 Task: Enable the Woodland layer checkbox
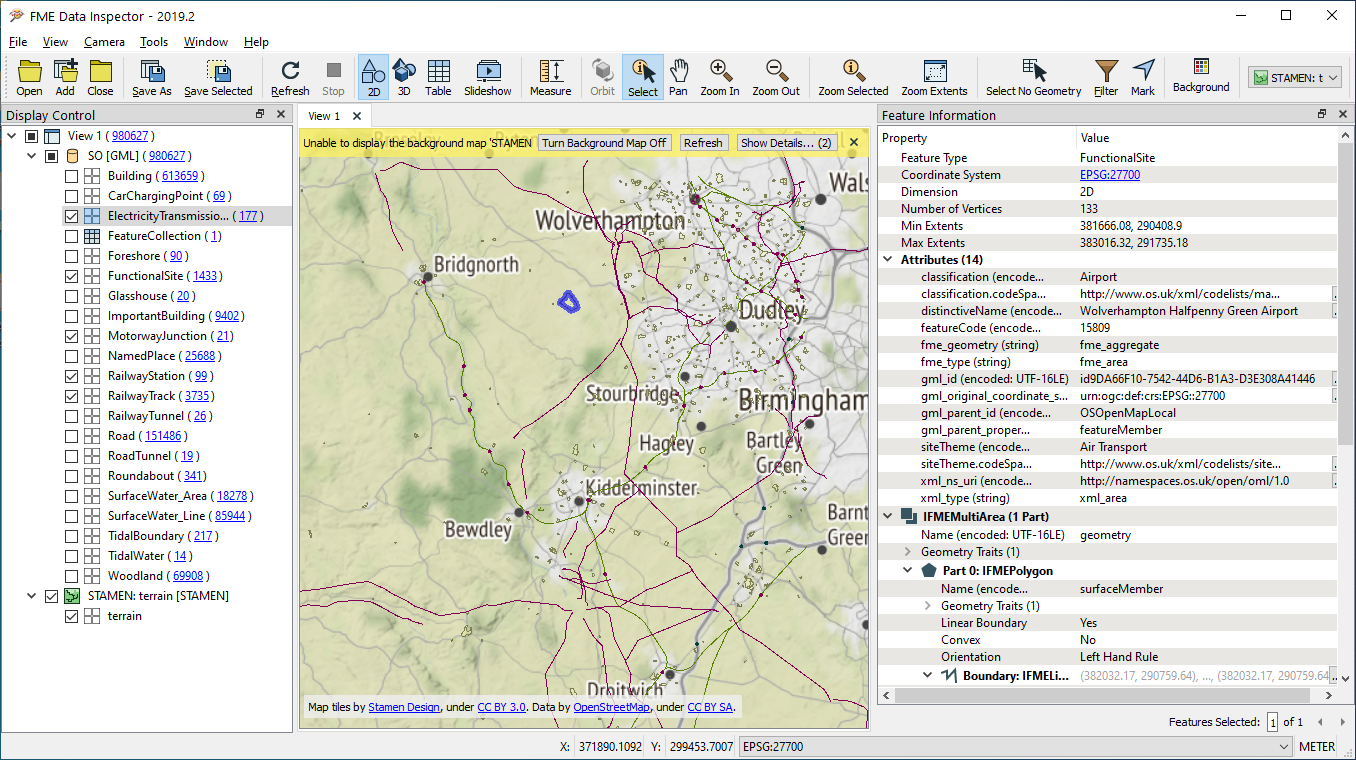pos(71,576)
